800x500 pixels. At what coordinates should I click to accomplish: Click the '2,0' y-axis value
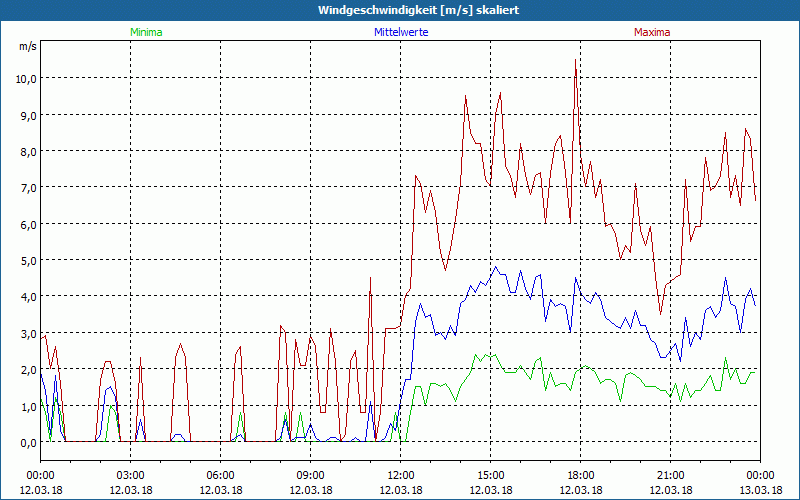[29, 370]
